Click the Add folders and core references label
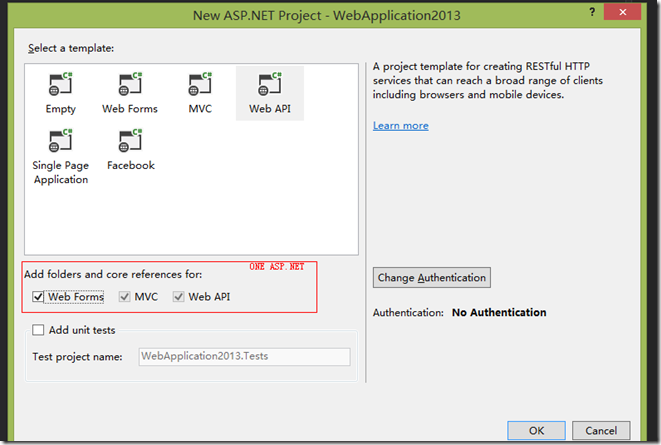 click(x=113, y=274)
